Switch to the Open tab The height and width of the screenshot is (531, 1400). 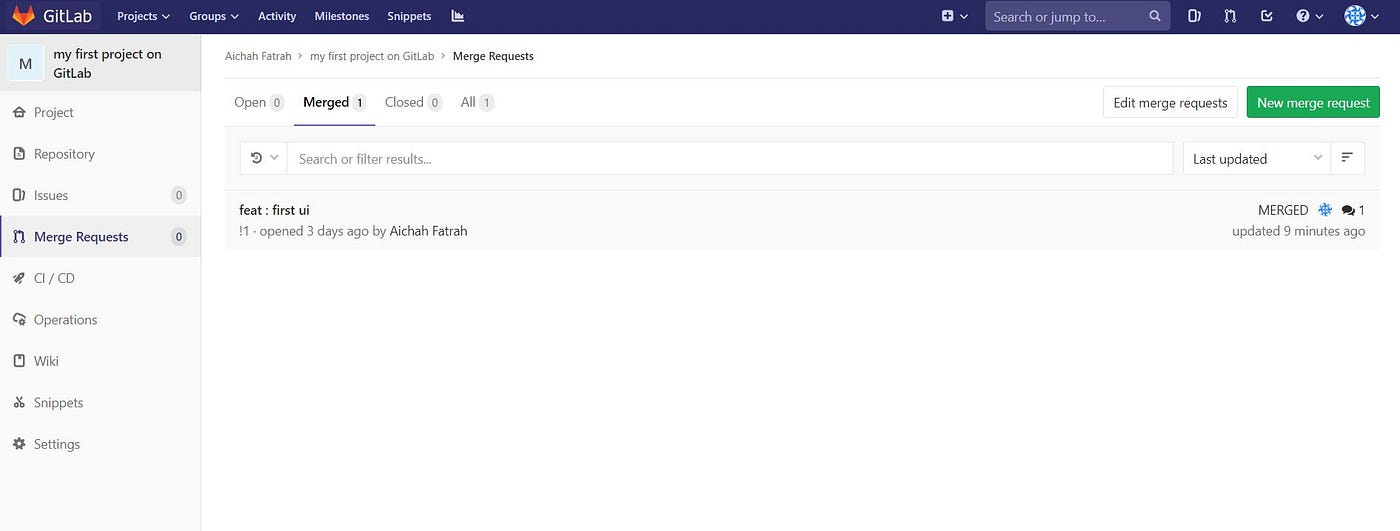[259, 102]
